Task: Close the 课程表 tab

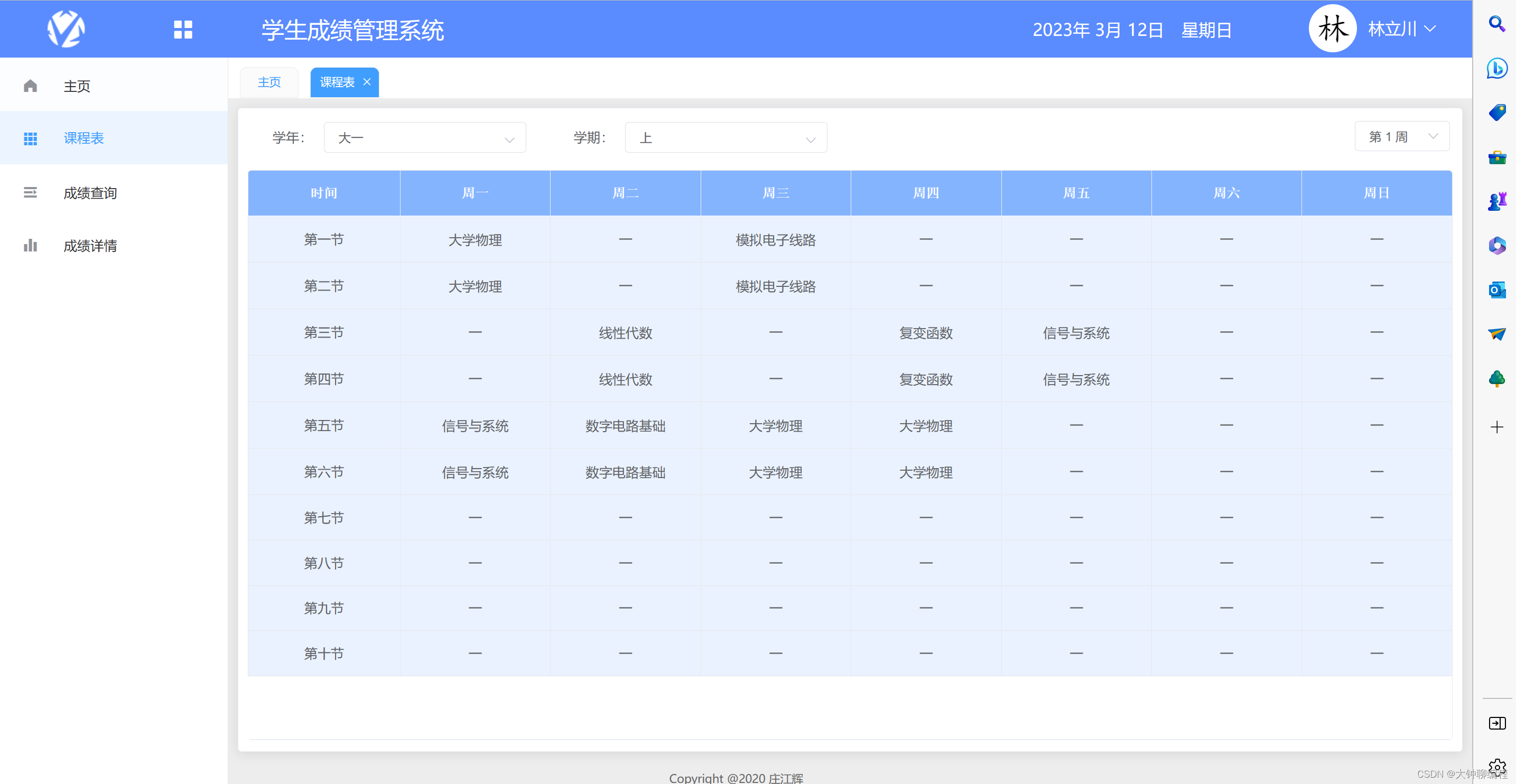Action: (x=367, y=82)
